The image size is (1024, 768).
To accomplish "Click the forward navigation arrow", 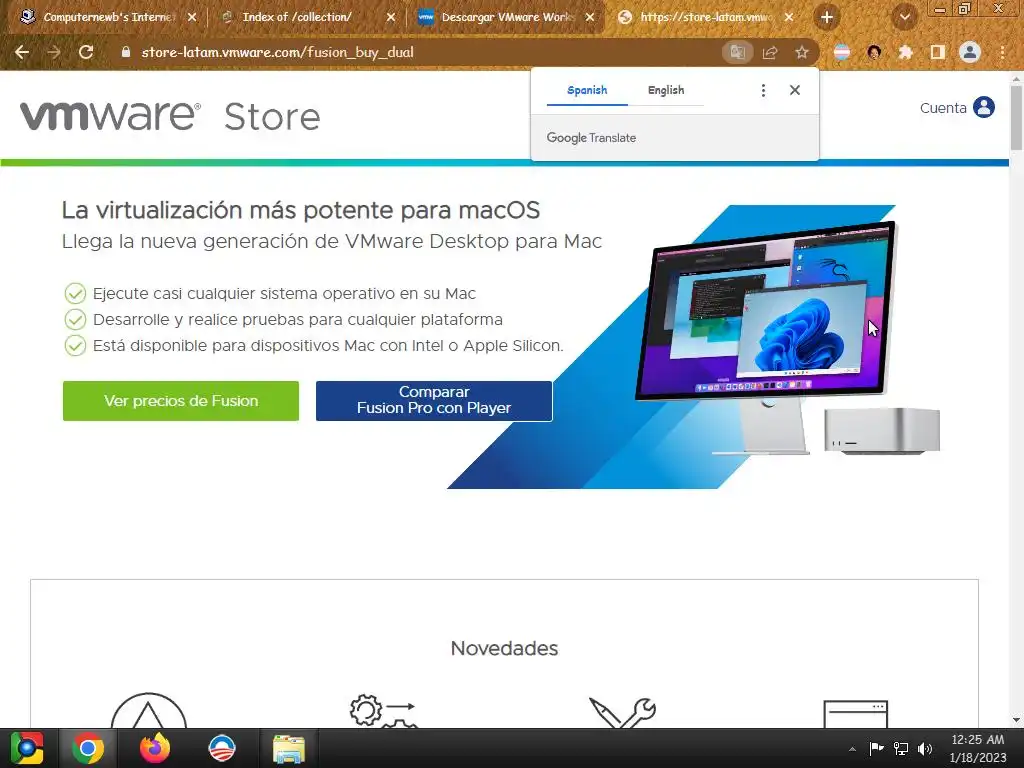I will 54,52.
